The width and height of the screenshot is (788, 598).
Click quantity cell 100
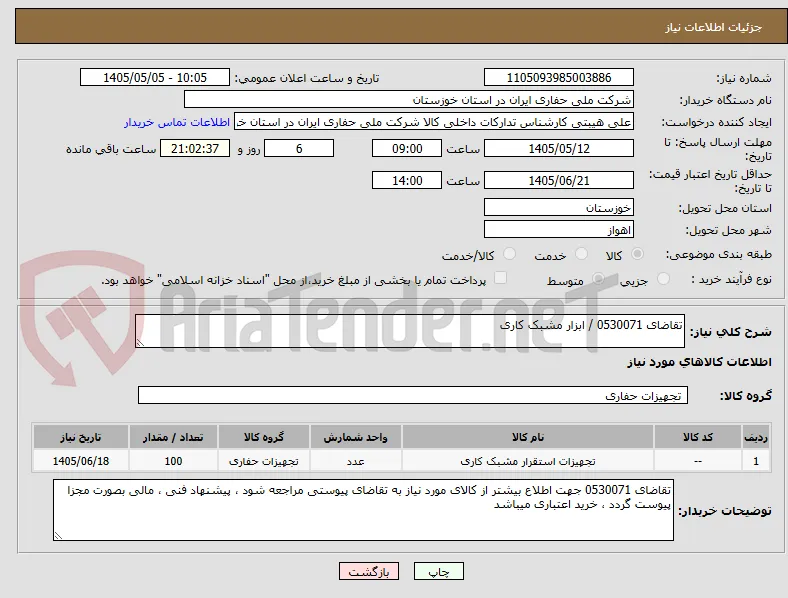tap(173, 461)
